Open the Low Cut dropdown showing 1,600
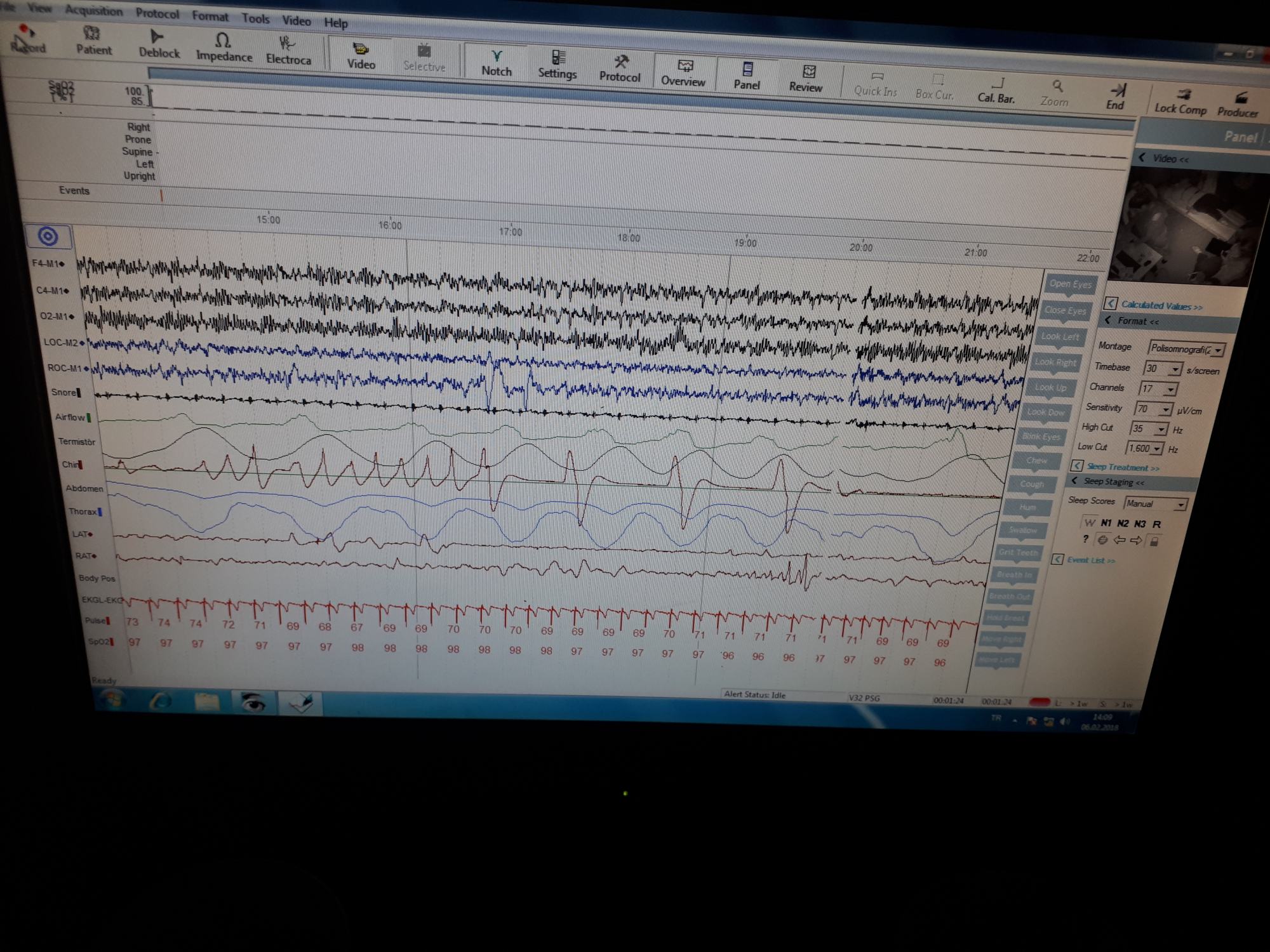 [x=1144, y=449]
